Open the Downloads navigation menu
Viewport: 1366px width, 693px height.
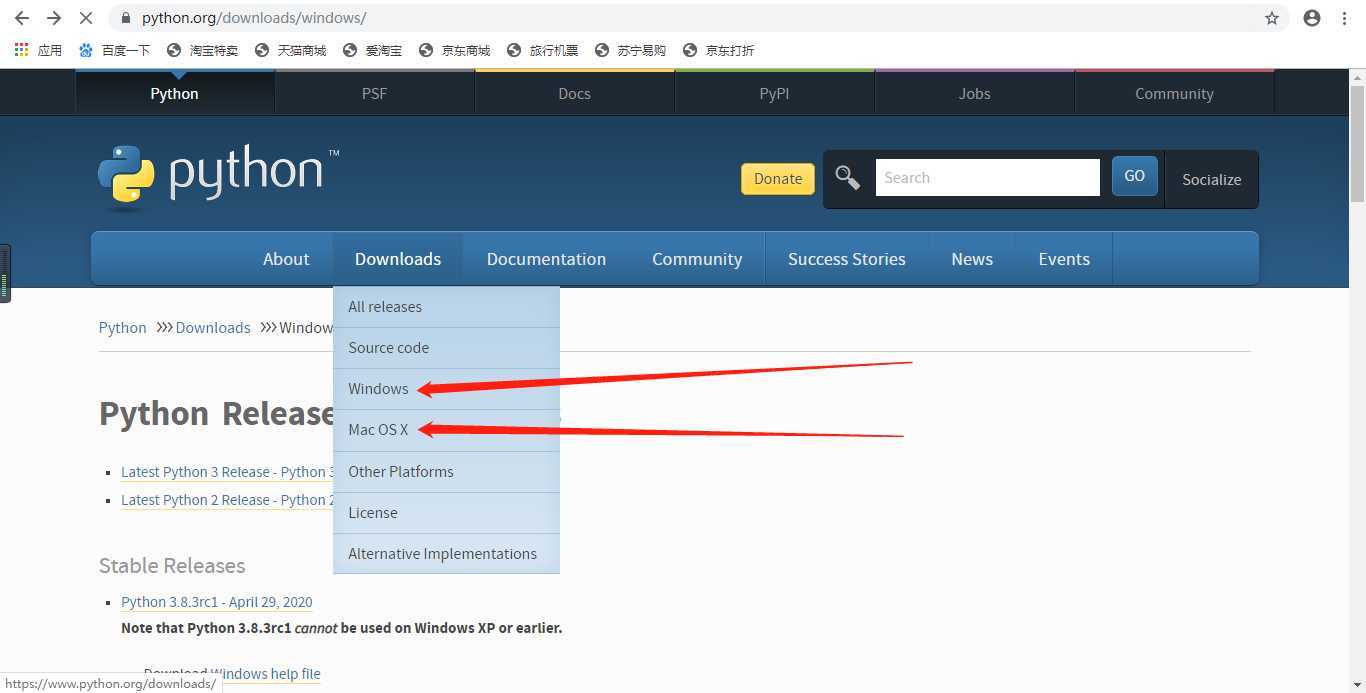coord(398,259)
